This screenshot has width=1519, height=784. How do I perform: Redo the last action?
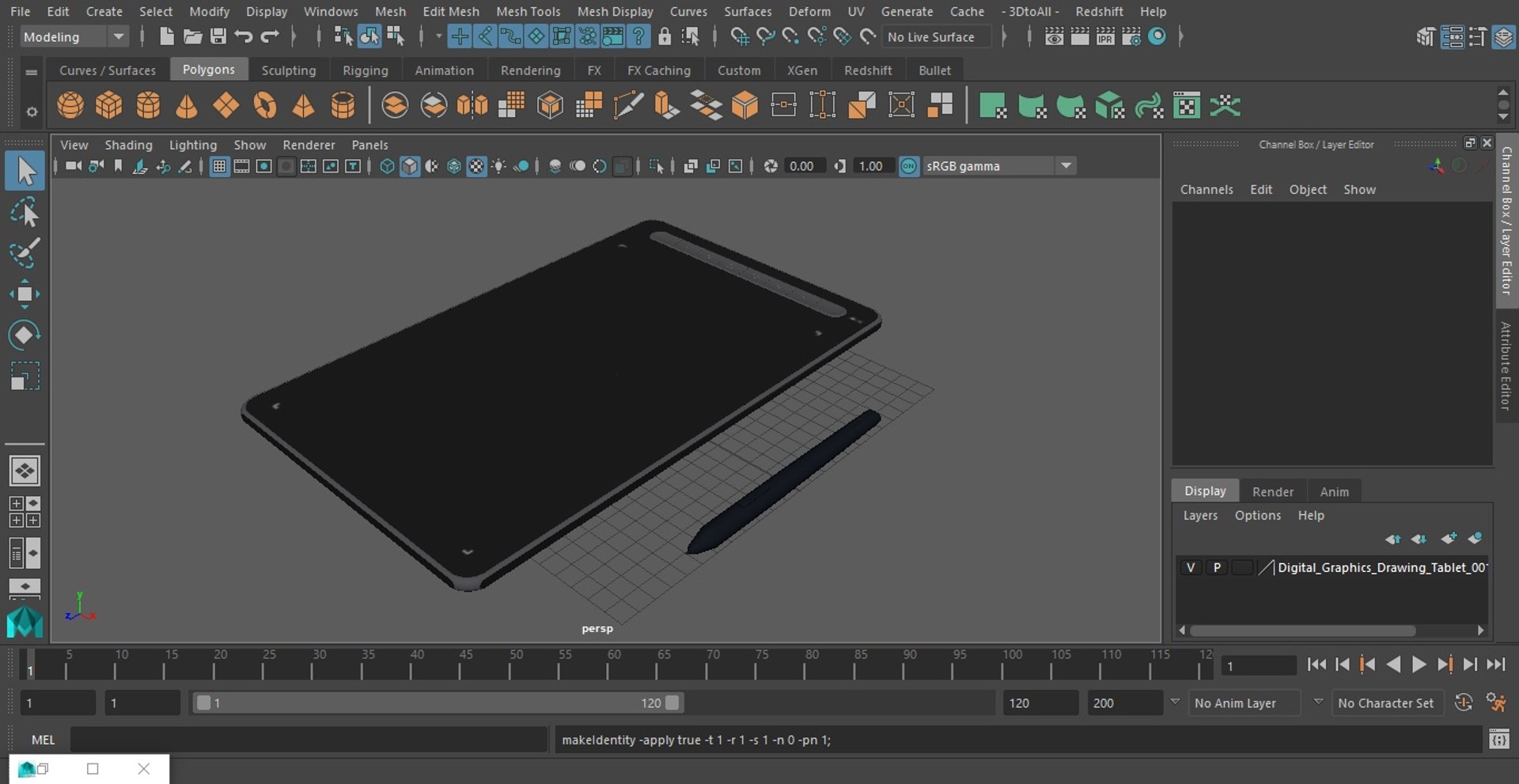click(x=270, y=36)
